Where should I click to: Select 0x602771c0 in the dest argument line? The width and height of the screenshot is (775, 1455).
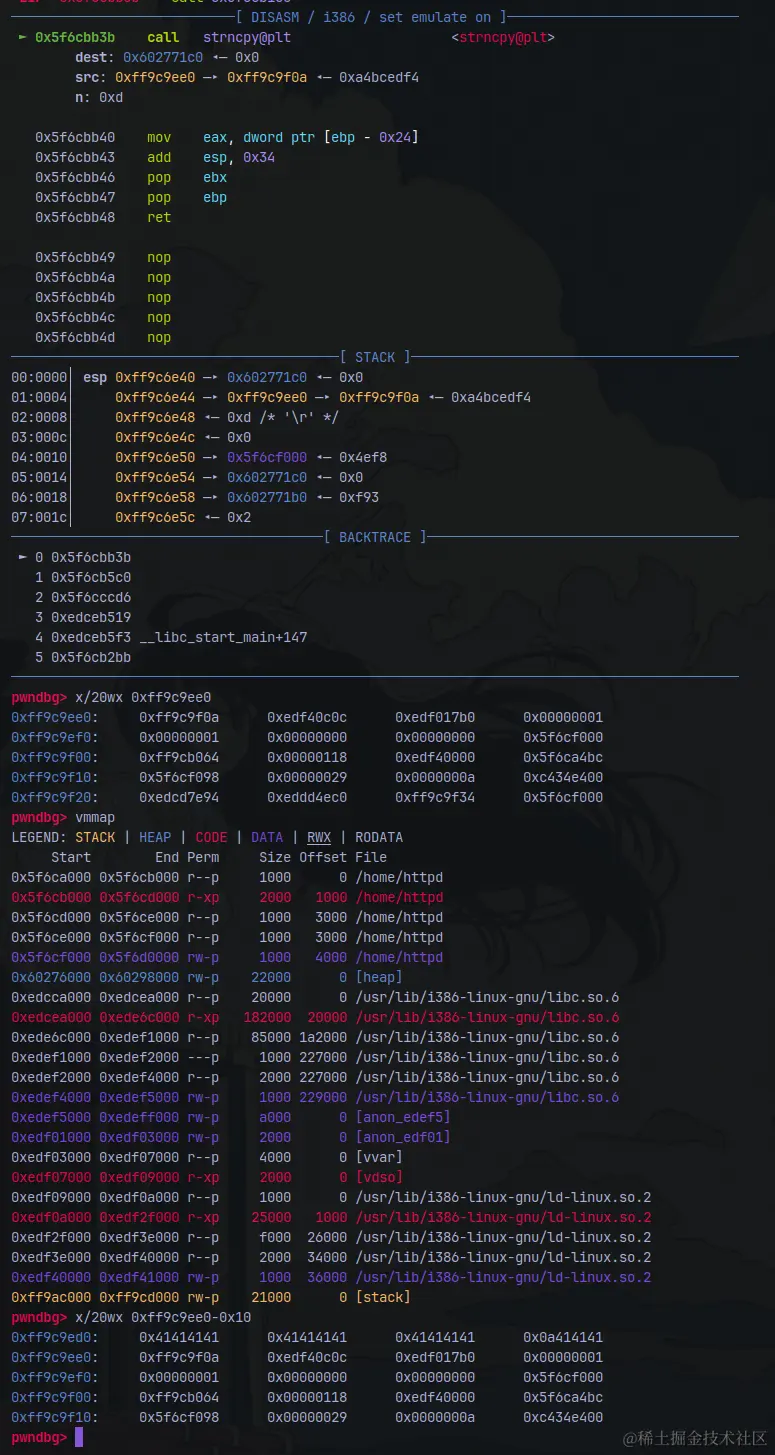(163, 57)
